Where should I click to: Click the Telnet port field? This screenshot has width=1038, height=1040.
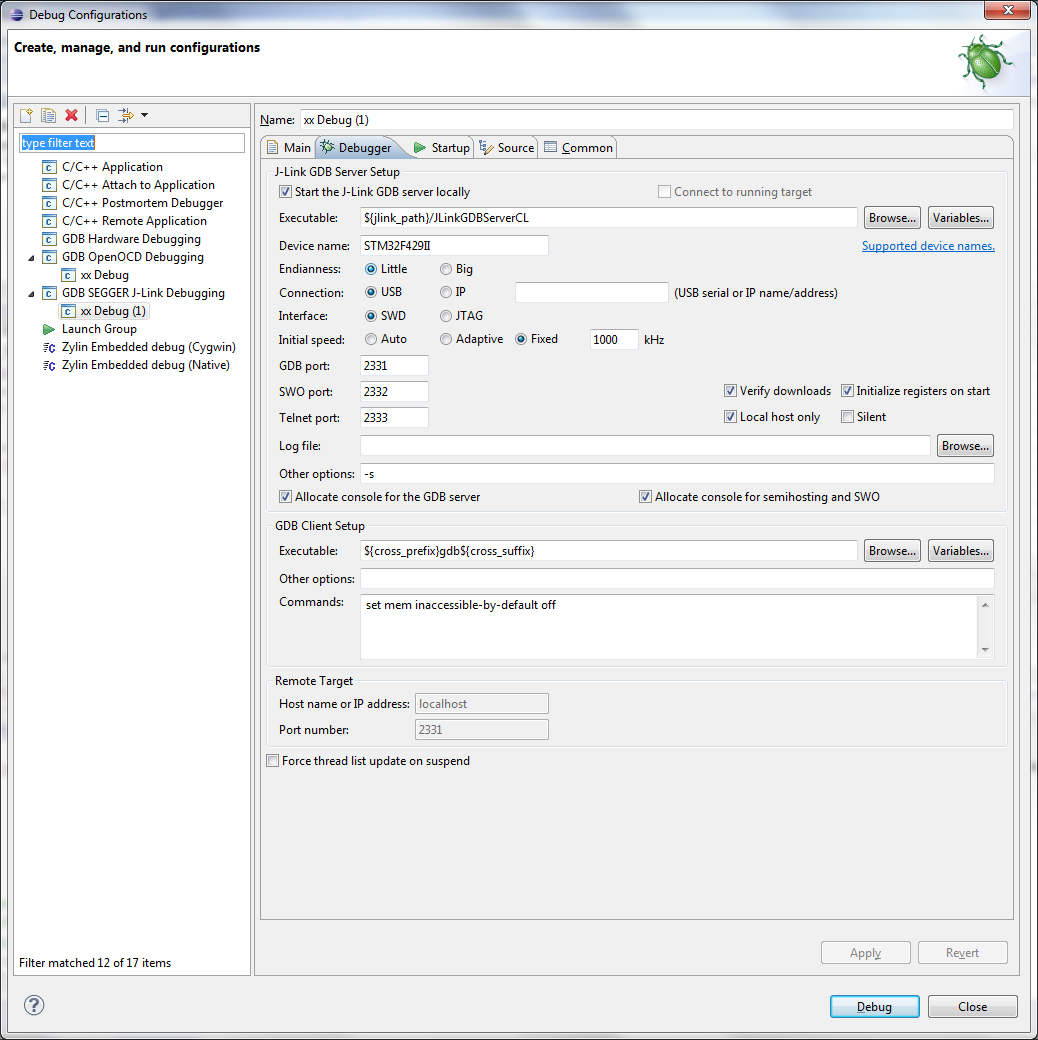click(394, 417)
